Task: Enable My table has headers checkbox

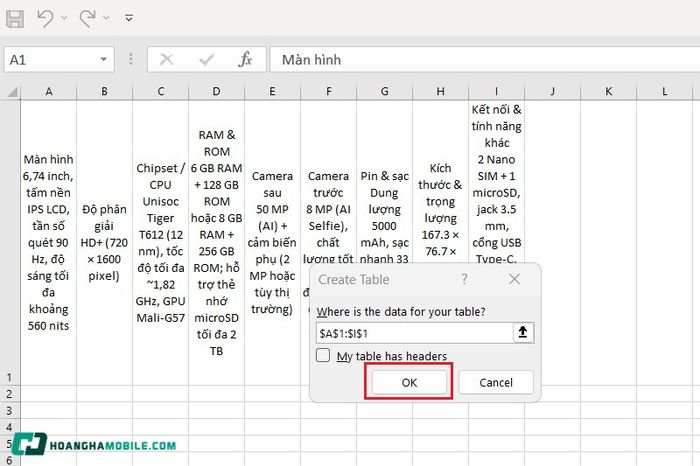Action: (323, 355)
